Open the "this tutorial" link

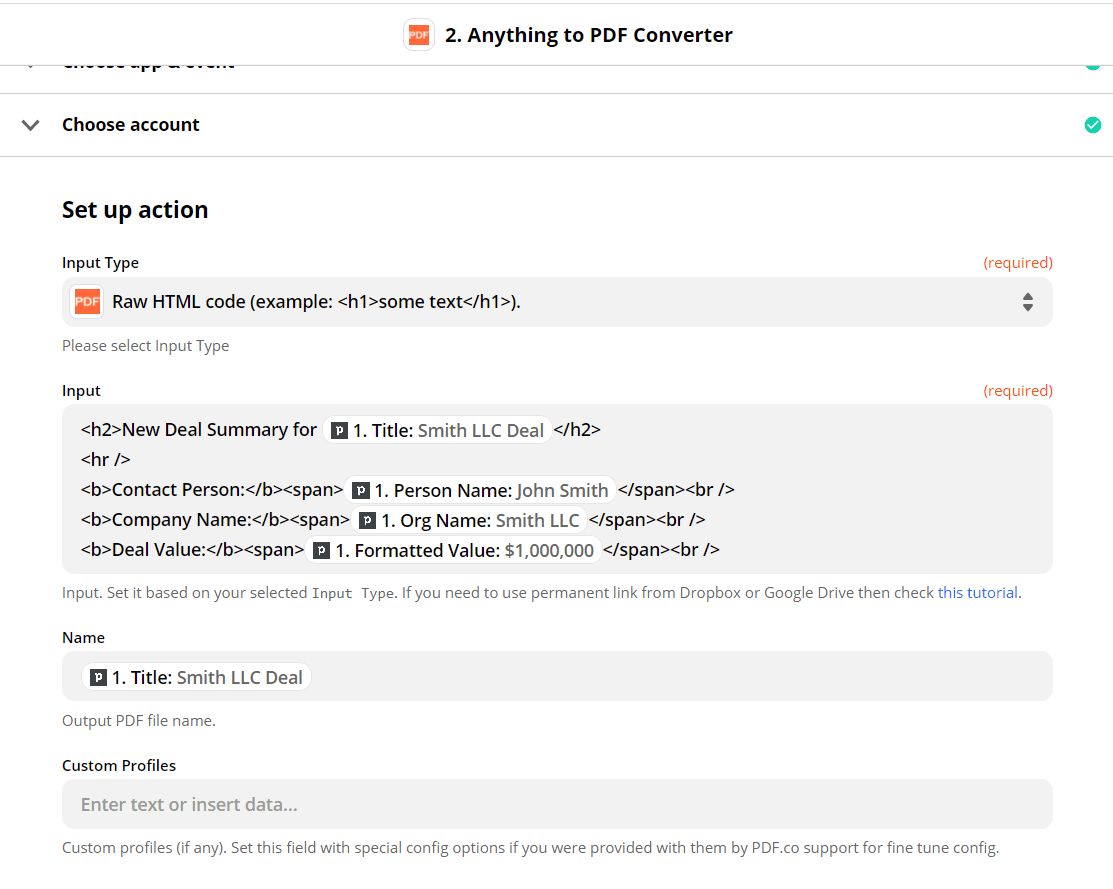[978, 592]
